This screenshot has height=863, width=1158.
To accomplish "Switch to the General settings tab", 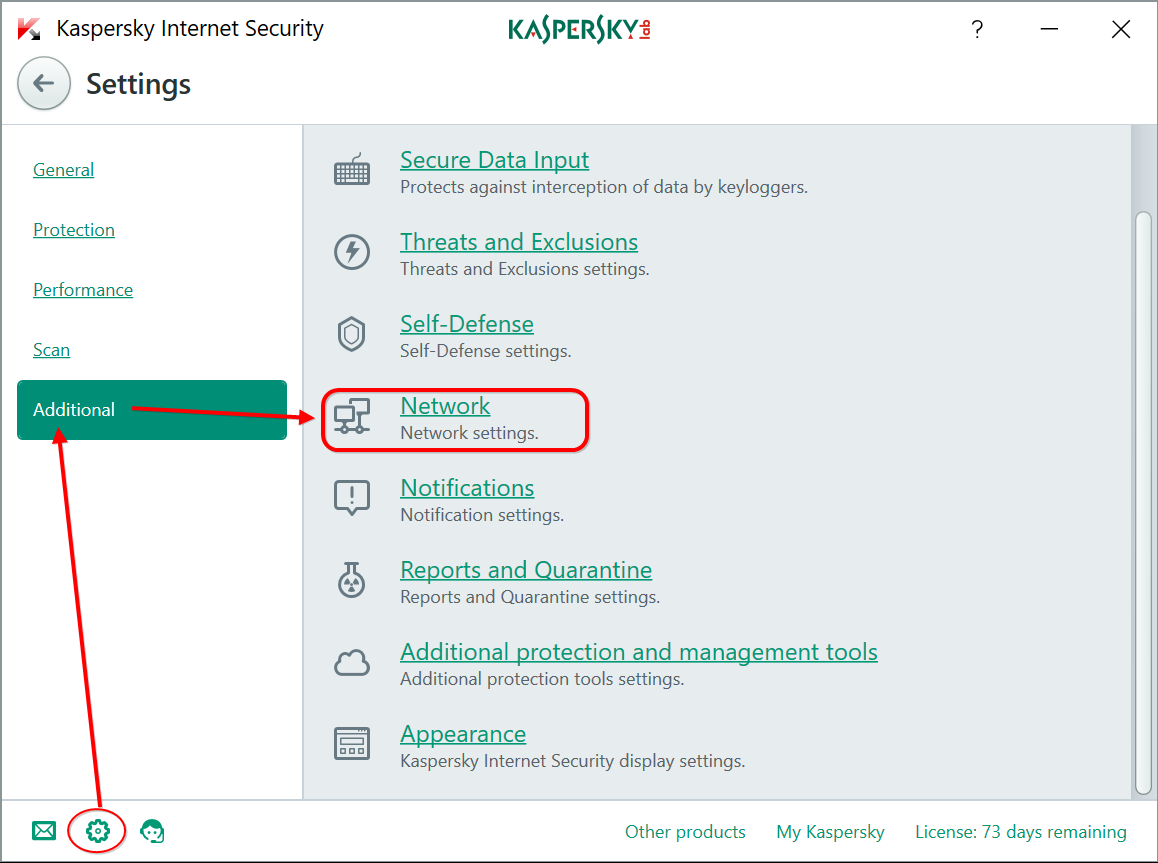I will coord(63,170).
